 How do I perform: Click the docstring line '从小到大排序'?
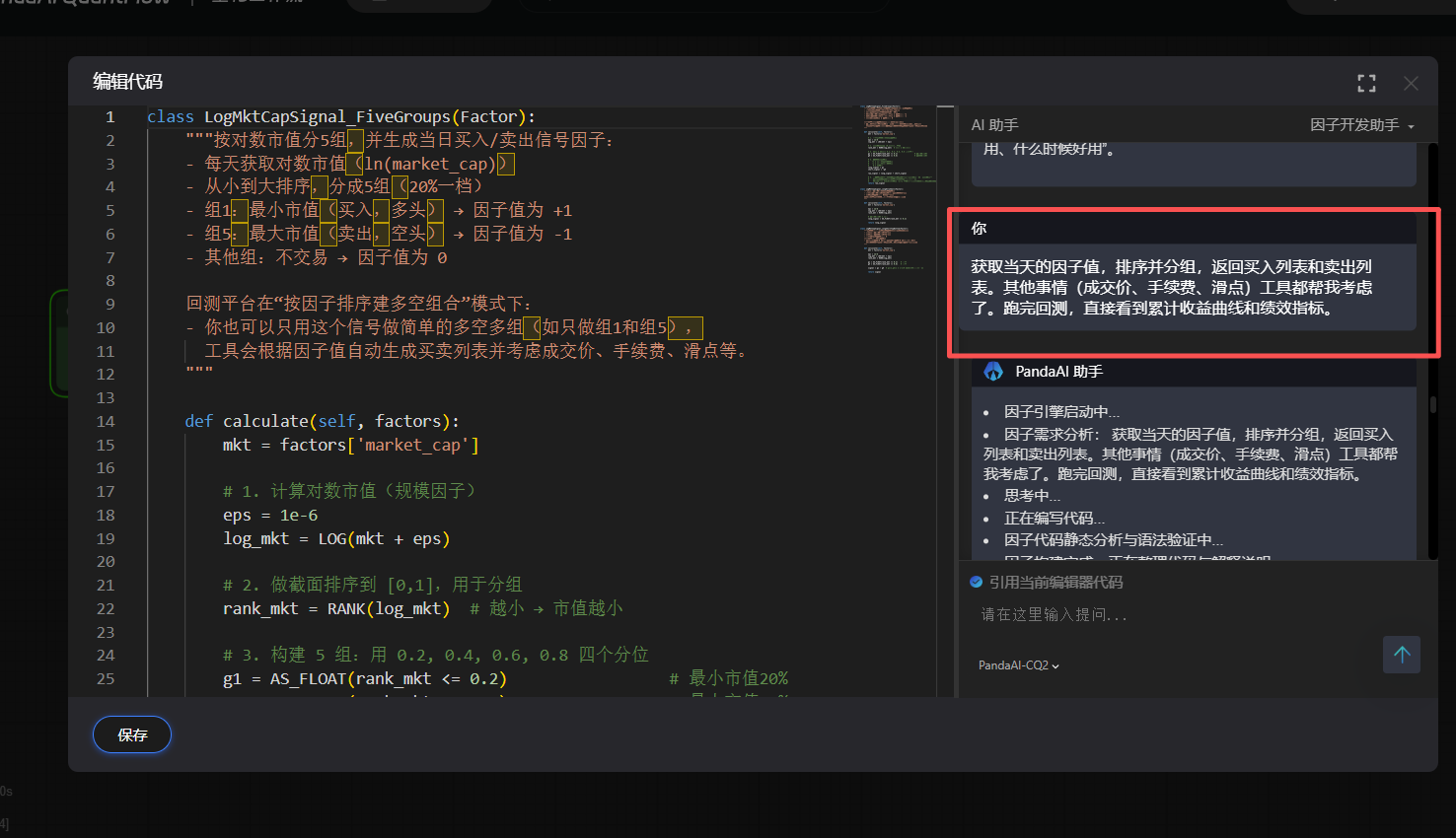click(x=334, y=187)
